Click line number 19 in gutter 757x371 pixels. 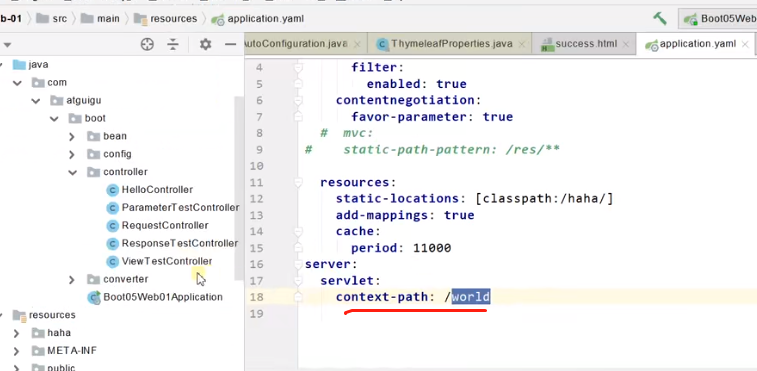(x=257, y=314)
